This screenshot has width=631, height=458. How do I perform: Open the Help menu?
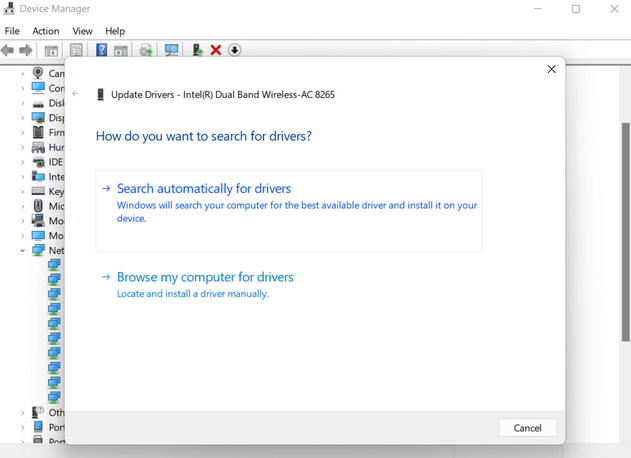[115, 31]
